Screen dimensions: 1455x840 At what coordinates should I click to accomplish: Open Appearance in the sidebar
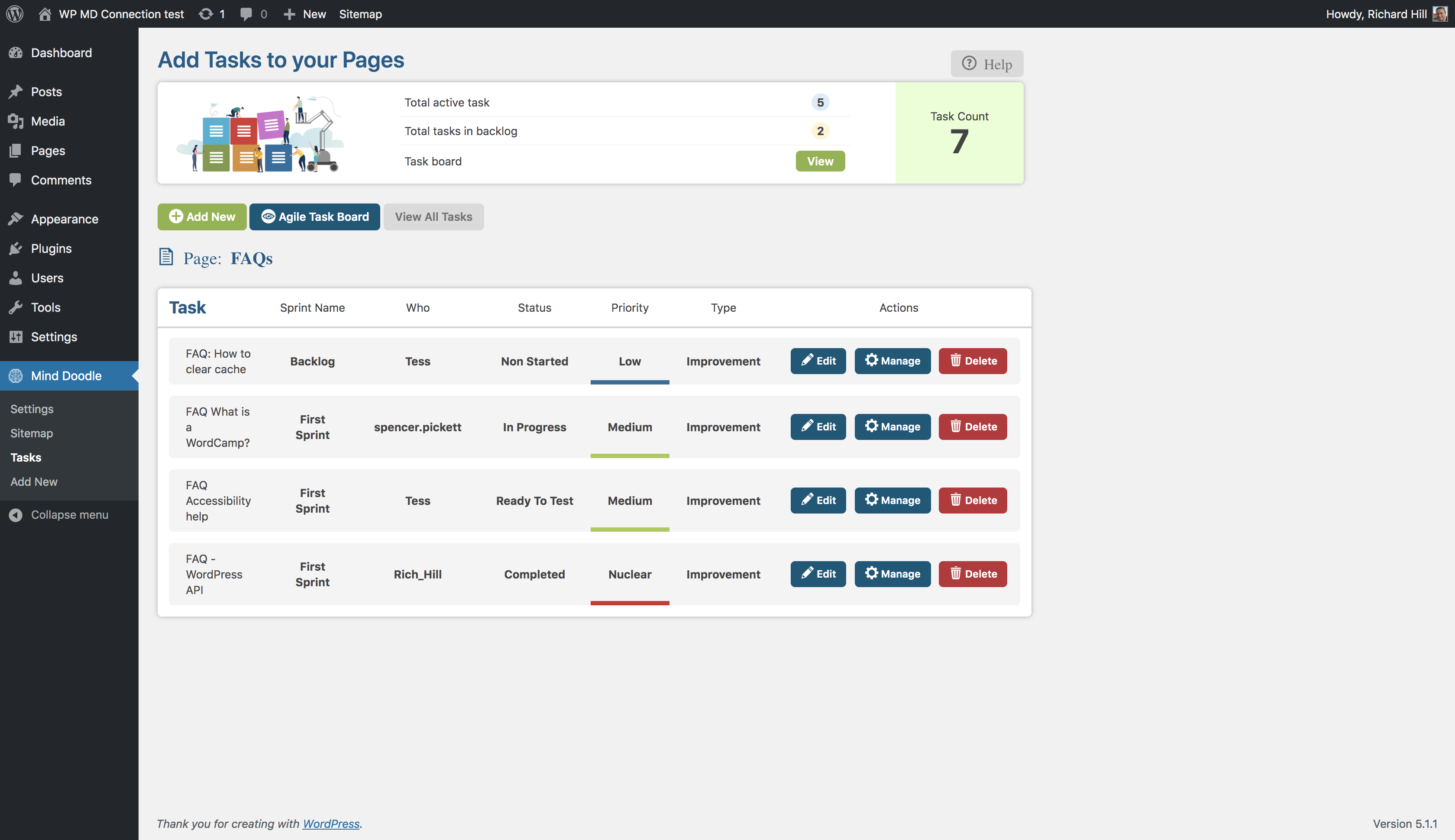pos(64,219)
